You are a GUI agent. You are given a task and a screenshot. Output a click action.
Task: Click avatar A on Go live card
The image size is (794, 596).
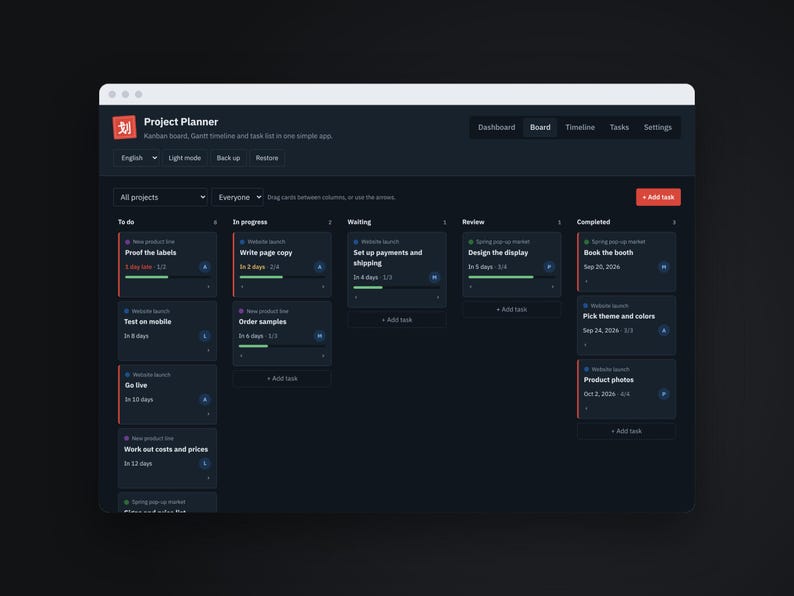tap(205, 400)
